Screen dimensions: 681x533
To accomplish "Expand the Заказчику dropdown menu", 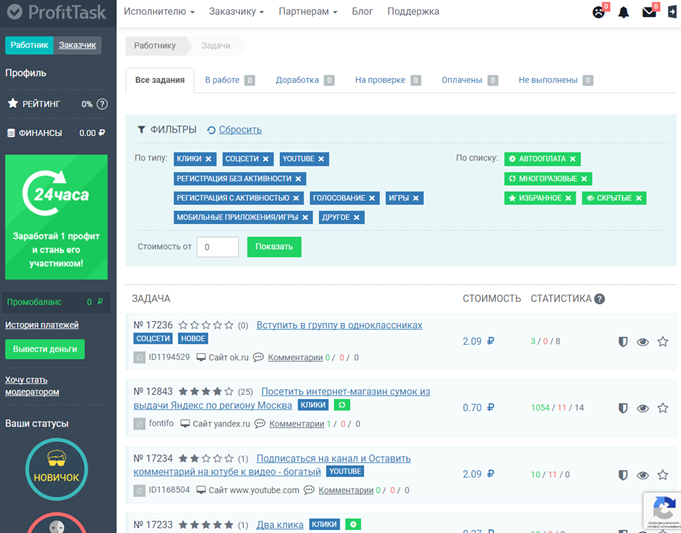I will [x=236, y=12].
